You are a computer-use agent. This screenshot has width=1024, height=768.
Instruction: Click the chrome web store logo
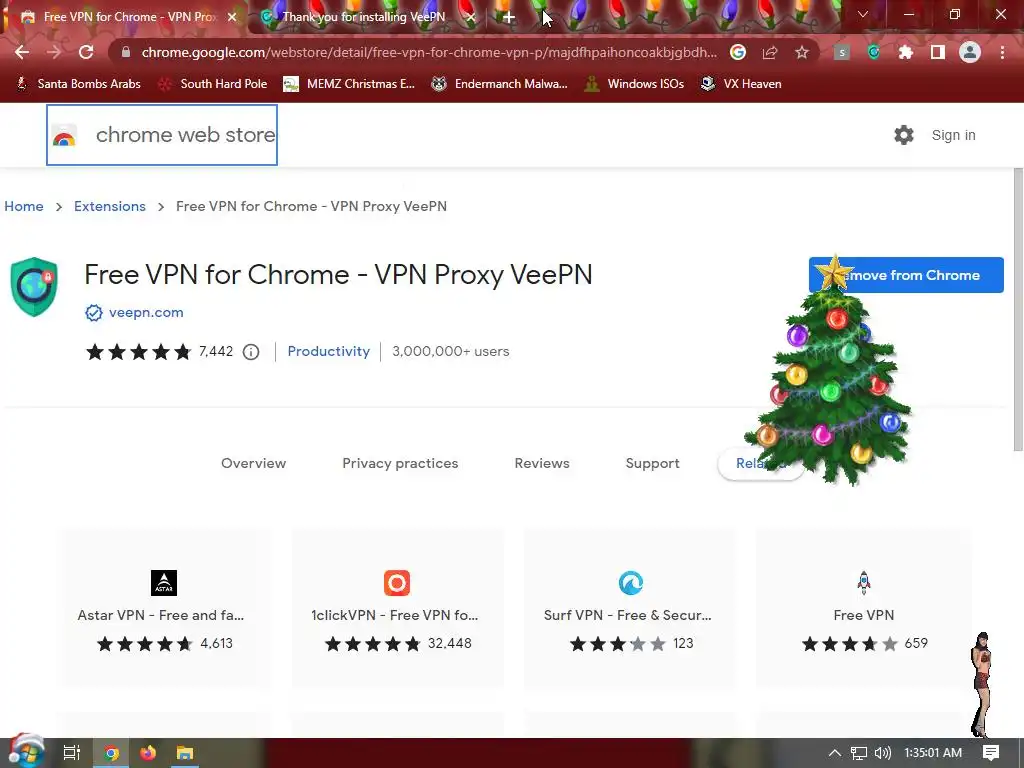click(x=162, y=135)
